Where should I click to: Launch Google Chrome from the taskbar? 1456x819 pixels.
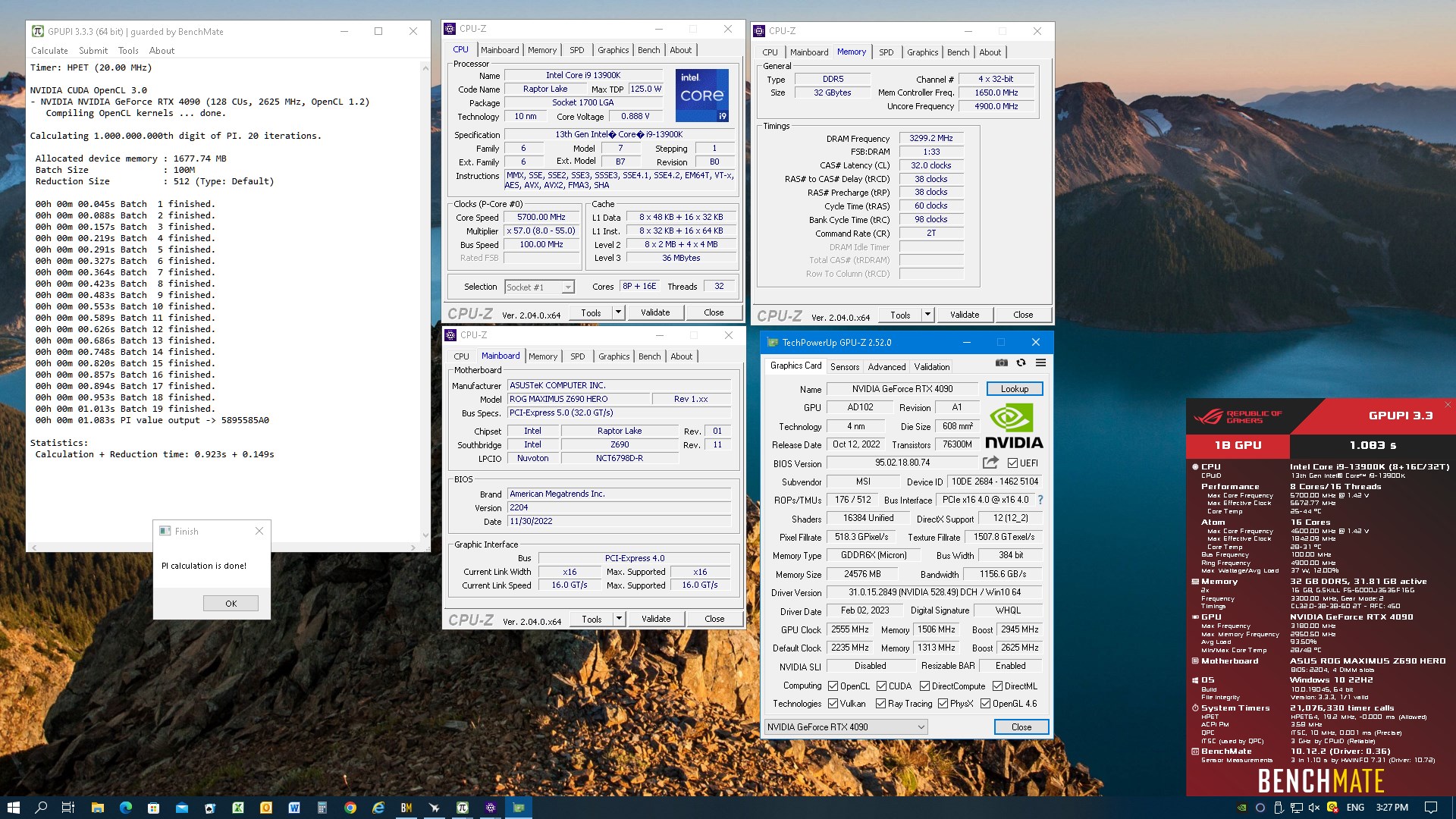(350, 808)
